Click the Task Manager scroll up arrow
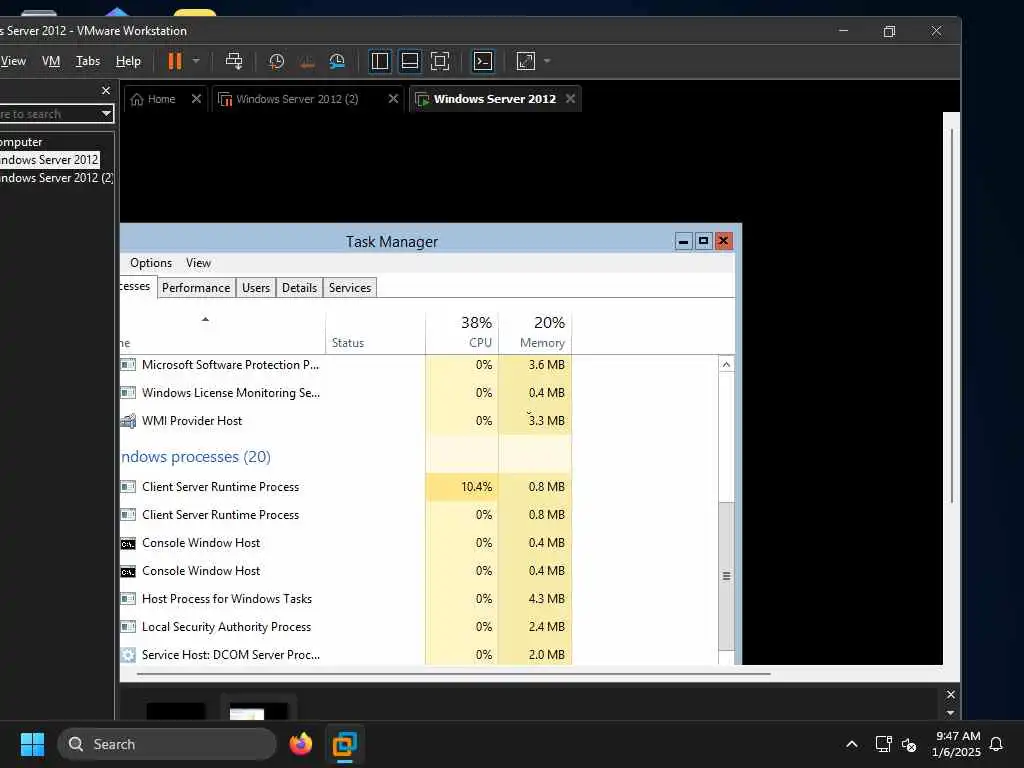Image resolution: width=1024 pixels, height=768 pixels. pyautogui.click(x=726, y=364)
